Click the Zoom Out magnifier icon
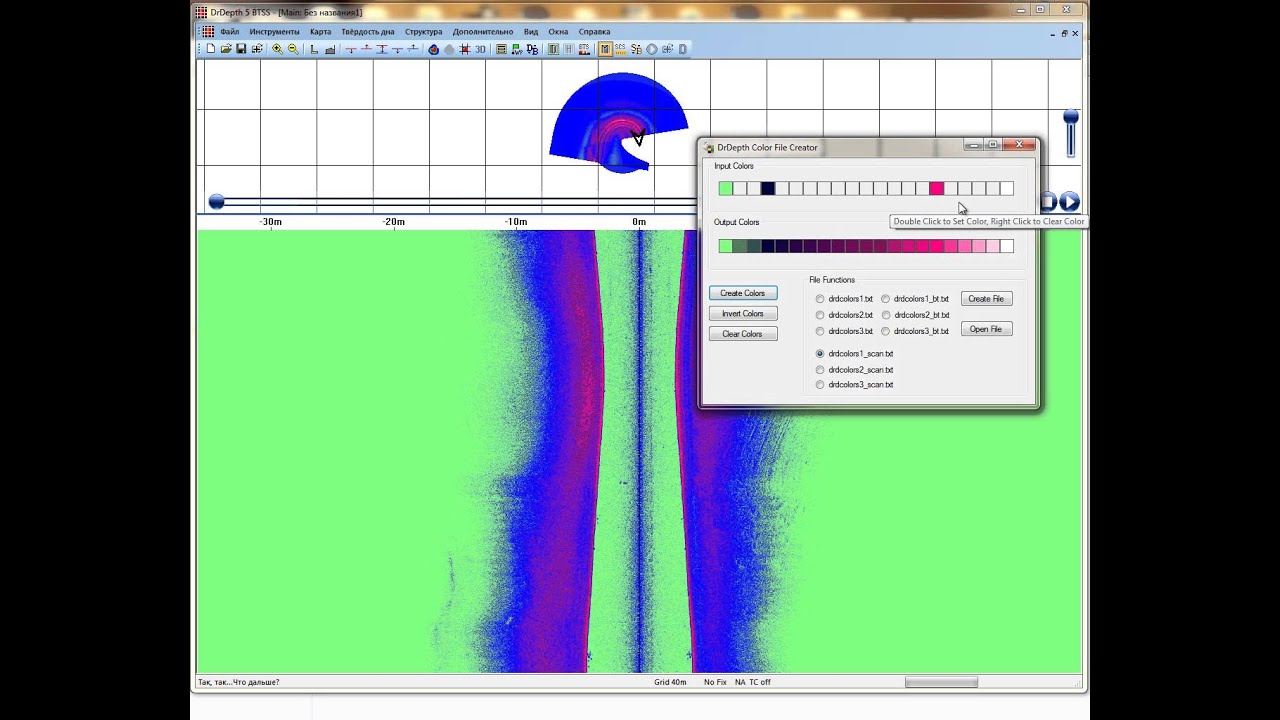 click(293, 49)
